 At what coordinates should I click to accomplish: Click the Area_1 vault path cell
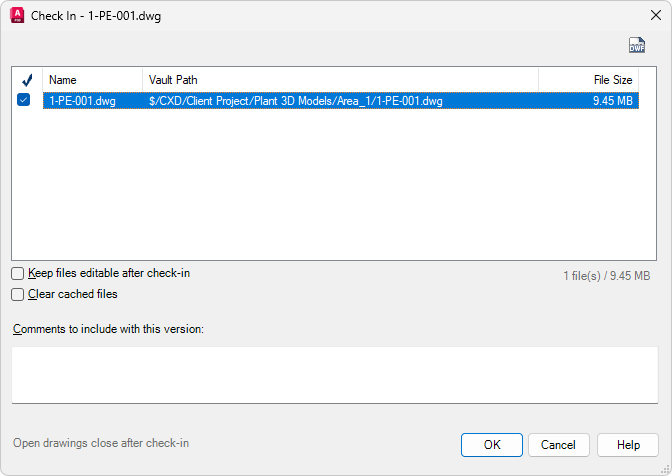click(295, 100)
